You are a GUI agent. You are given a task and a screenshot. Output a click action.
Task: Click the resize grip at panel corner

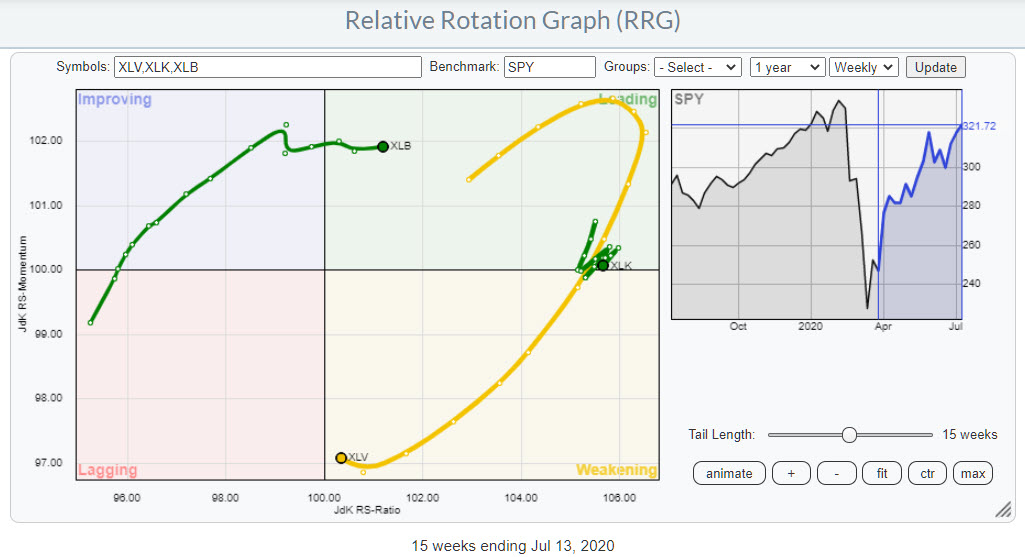click(x=1001, y=510)
